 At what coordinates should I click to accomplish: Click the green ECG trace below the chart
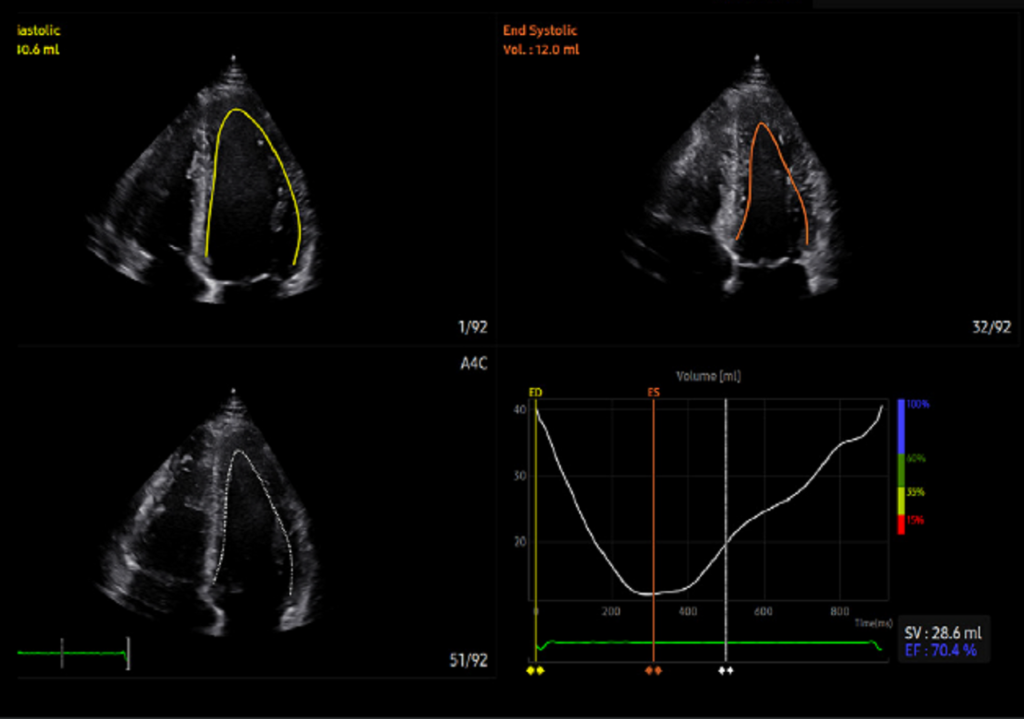click(x=709, y=643)
